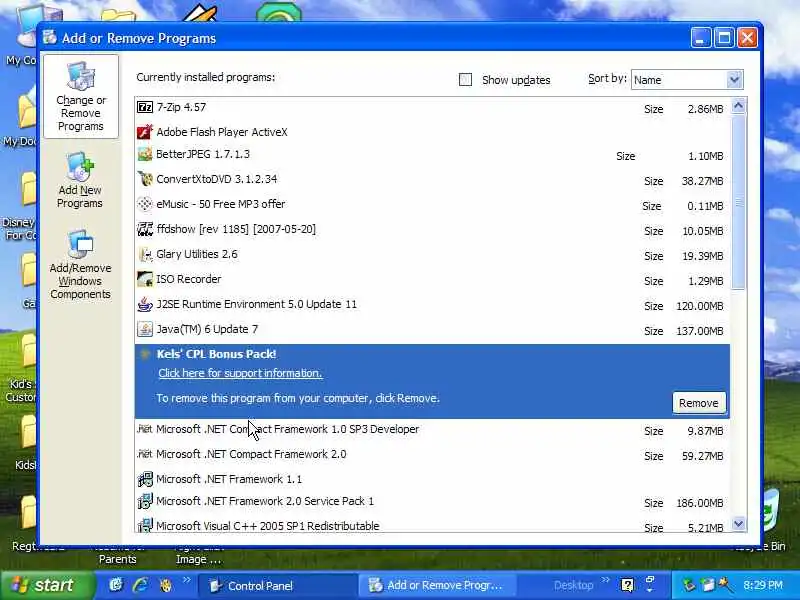This screenshot has height=600, width=800.
Task: Click the 137.00MB size value for Java 6
Action: coord(699,331)
